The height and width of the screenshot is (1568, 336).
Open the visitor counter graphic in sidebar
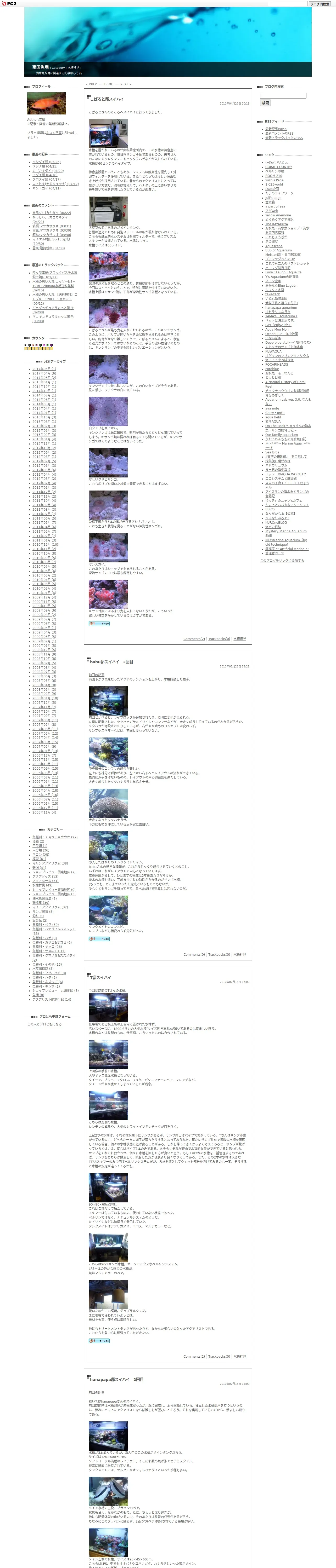pyautogui.click(x=38, y=347)
